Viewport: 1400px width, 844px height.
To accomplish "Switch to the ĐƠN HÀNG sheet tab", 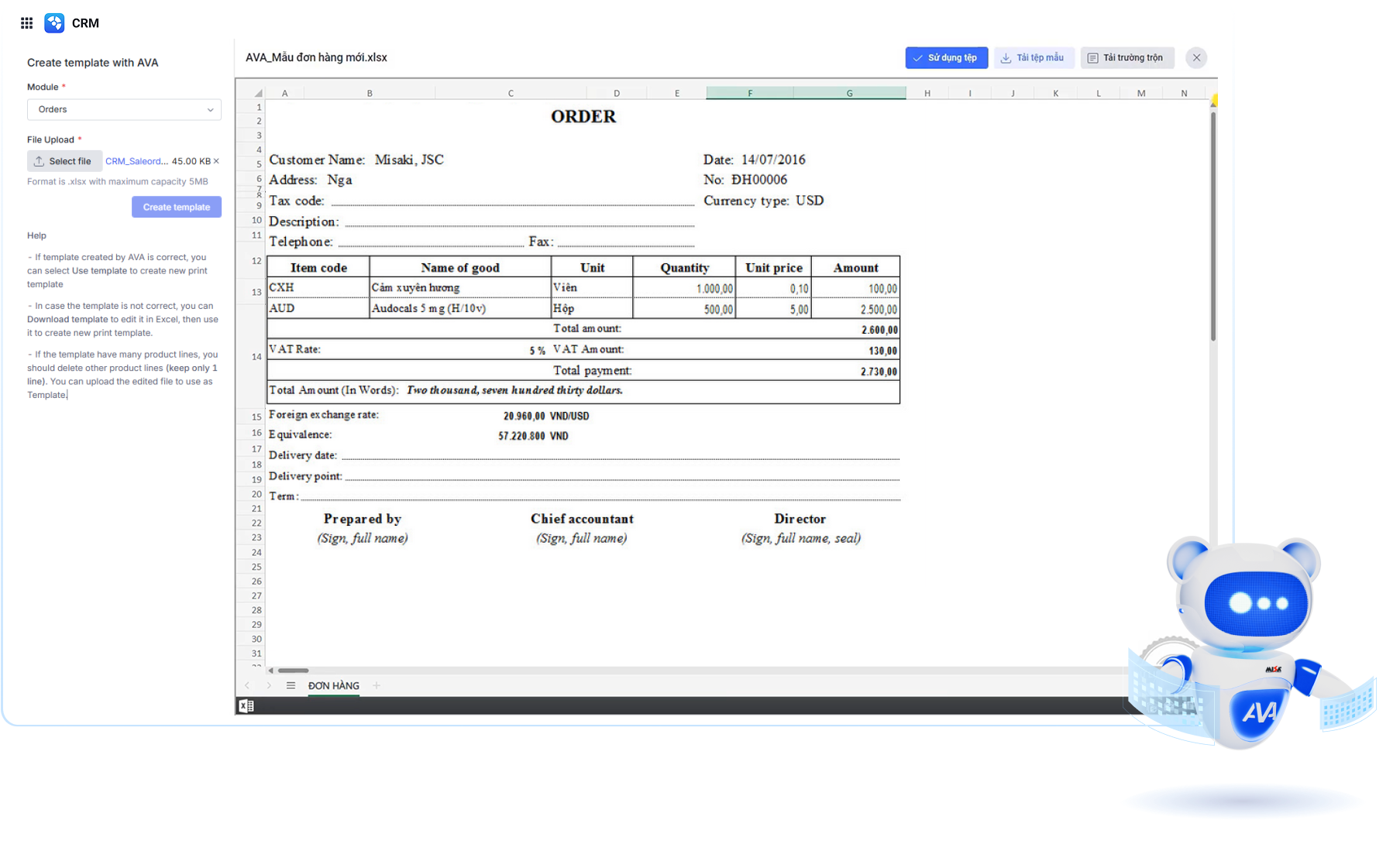I will pyautogui.click(x=333, y=685).
